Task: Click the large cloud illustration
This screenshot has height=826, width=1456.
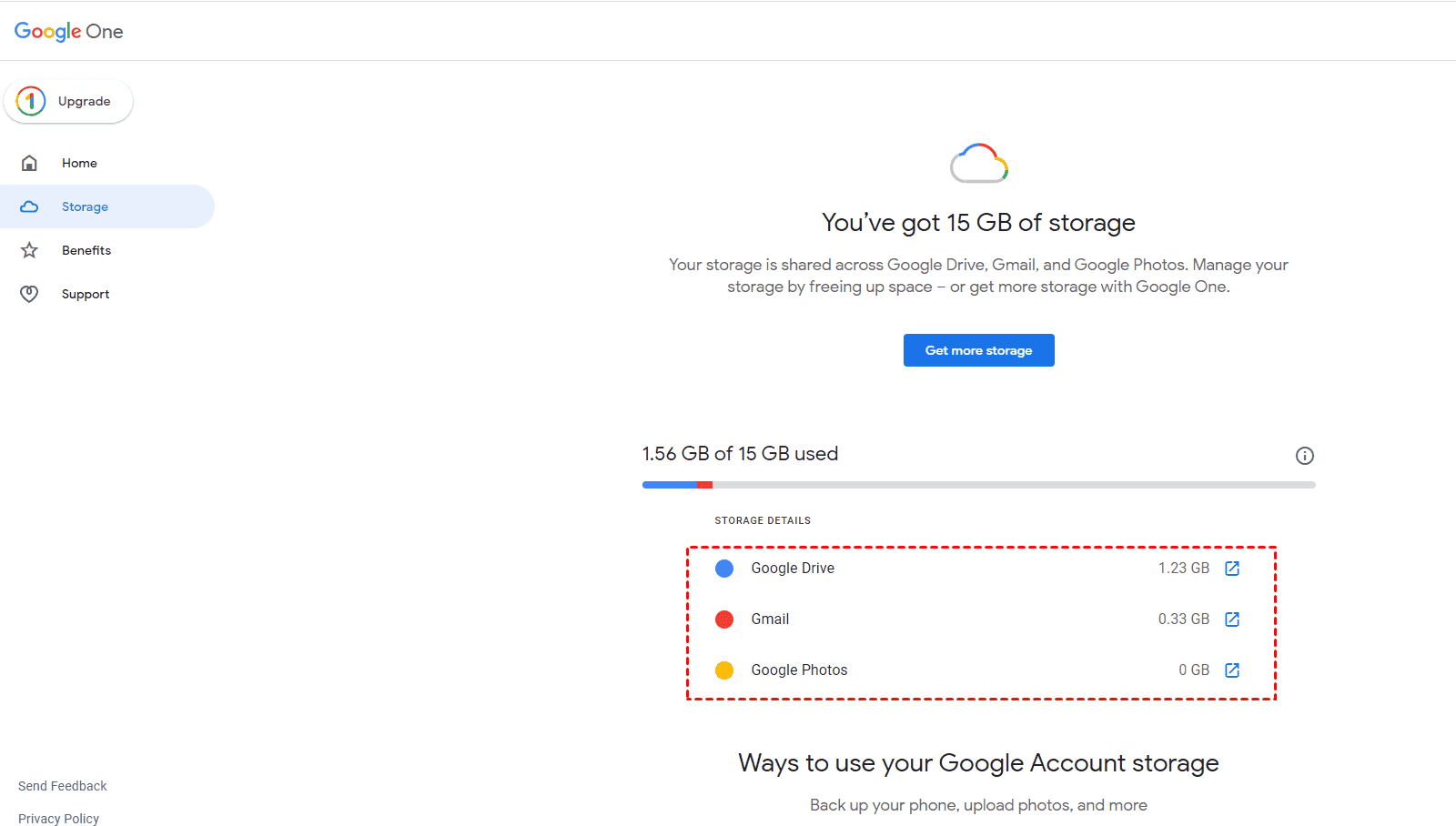Action: coord(978,164)
